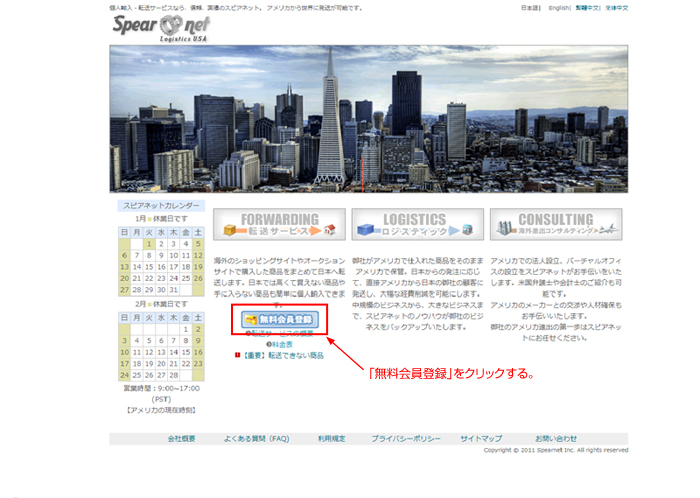Open the FORWARDING 転送サービス banner
This screenshot has height=498, width=700.
pyautogui.click(x=279, y=224)
